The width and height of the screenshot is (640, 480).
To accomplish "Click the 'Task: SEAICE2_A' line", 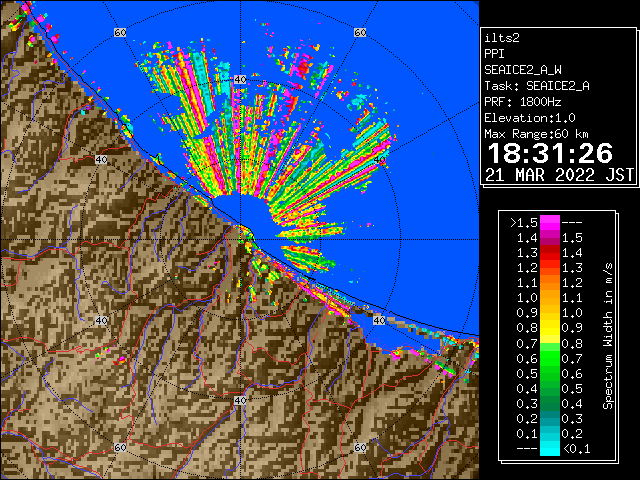I will point(537,86).
